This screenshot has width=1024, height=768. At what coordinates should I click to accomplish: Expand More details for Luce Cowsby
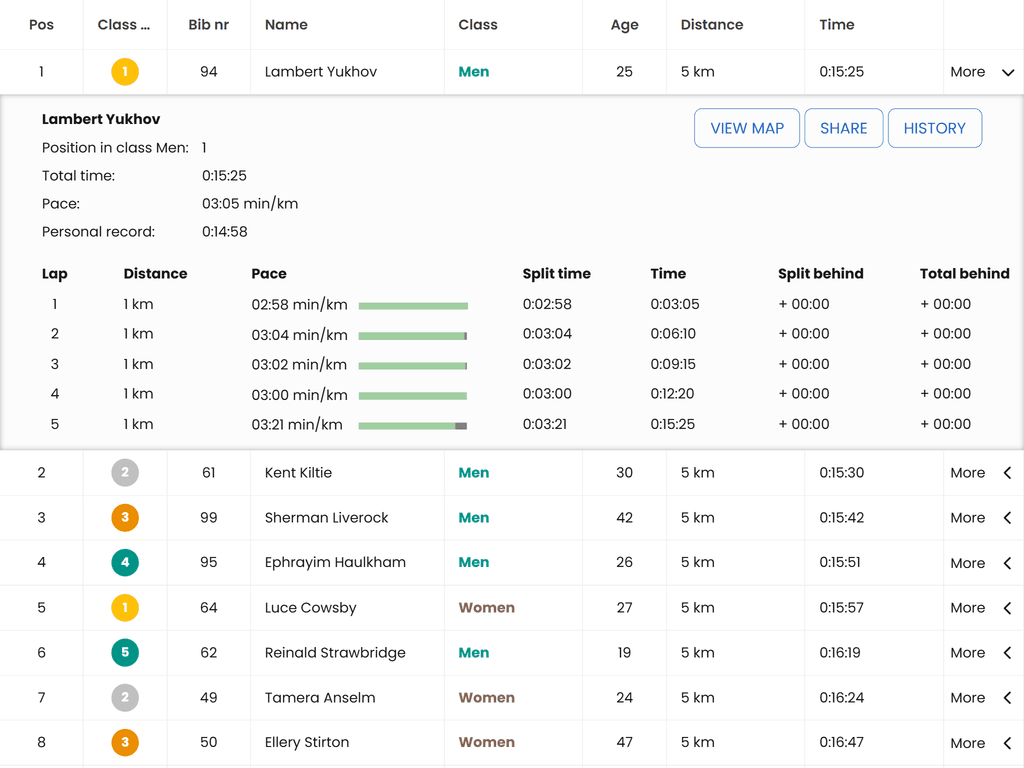(x=1007, y=608)
